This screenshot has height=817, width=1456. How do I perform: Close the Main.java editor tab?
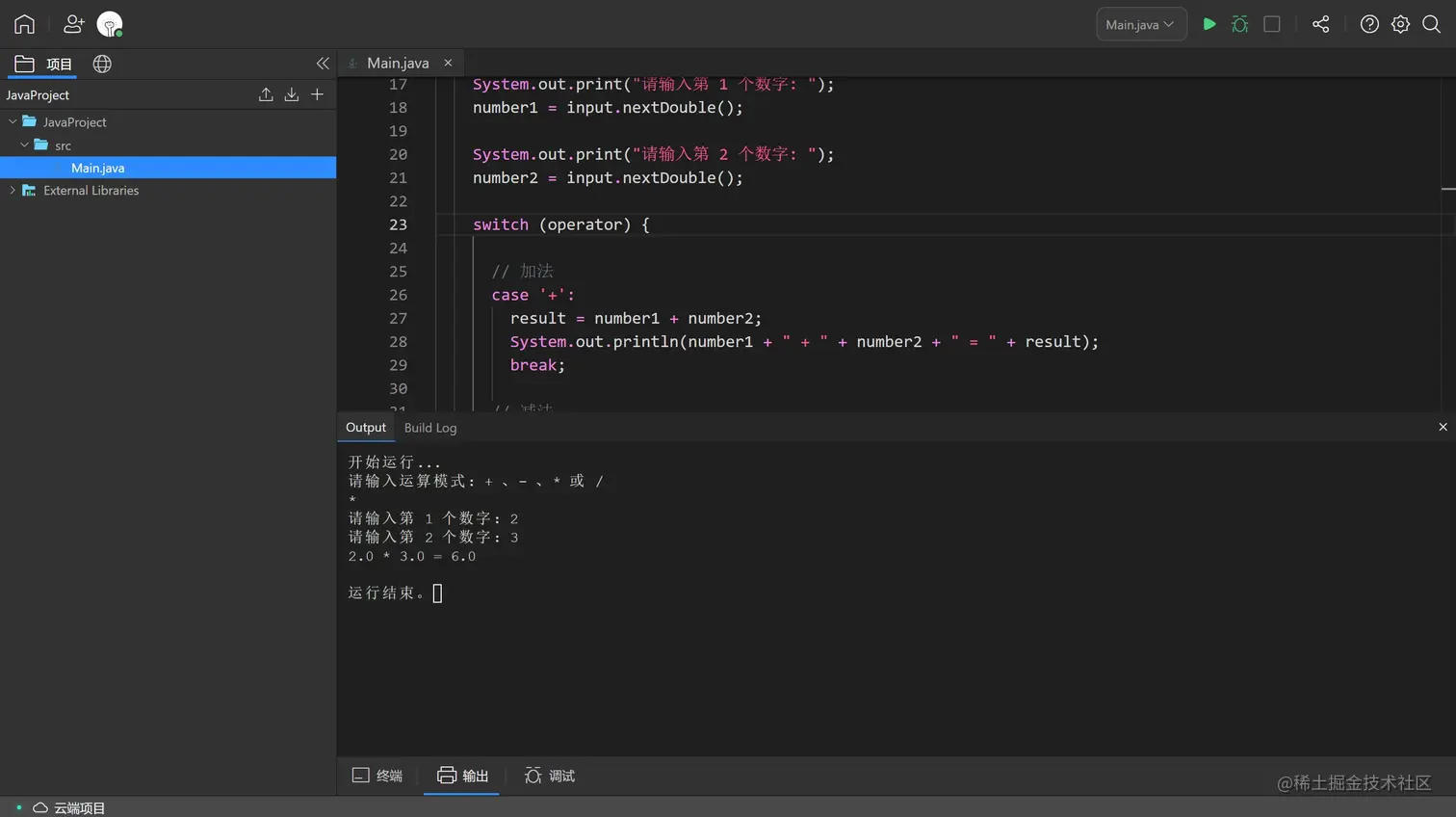pos(448,63)
